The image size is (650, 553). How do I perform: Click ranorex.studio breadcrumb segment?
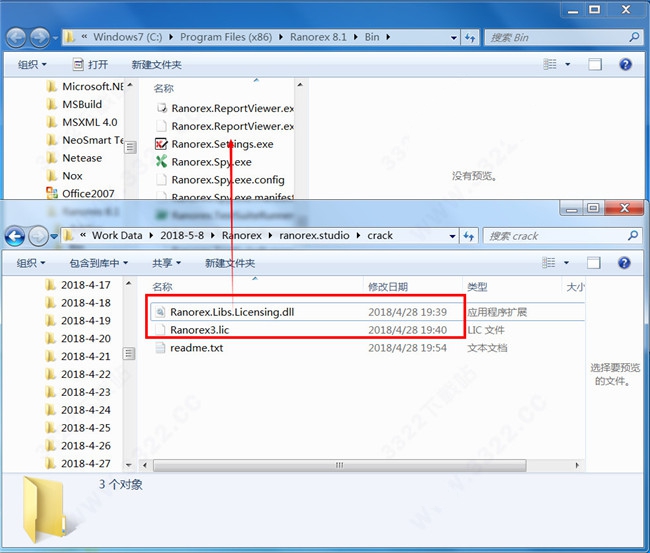[x=314, y=235]
